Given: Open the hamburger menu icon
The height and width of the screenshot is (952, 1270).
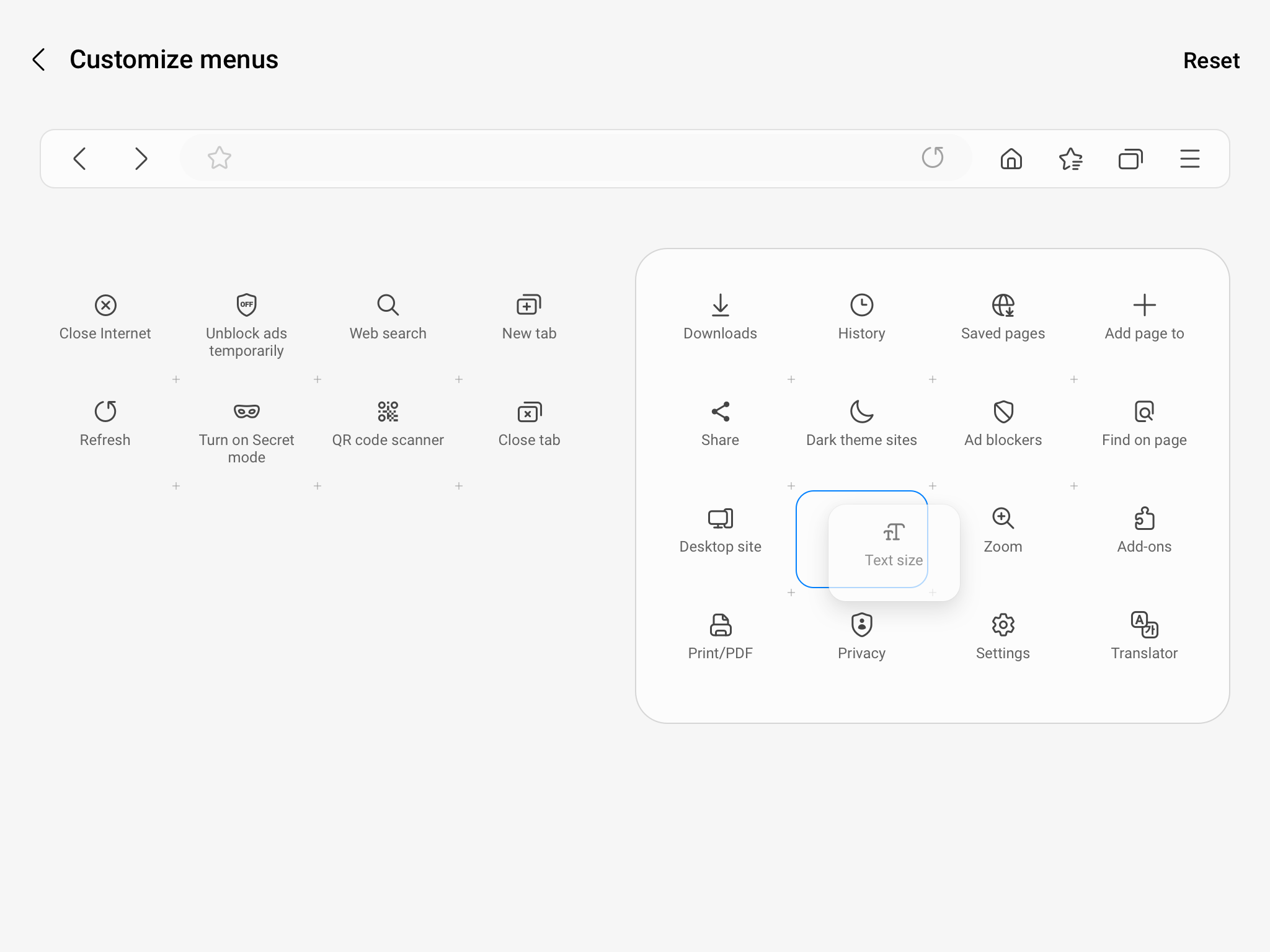Looking at the screenshot, I should coord(1190,159).
